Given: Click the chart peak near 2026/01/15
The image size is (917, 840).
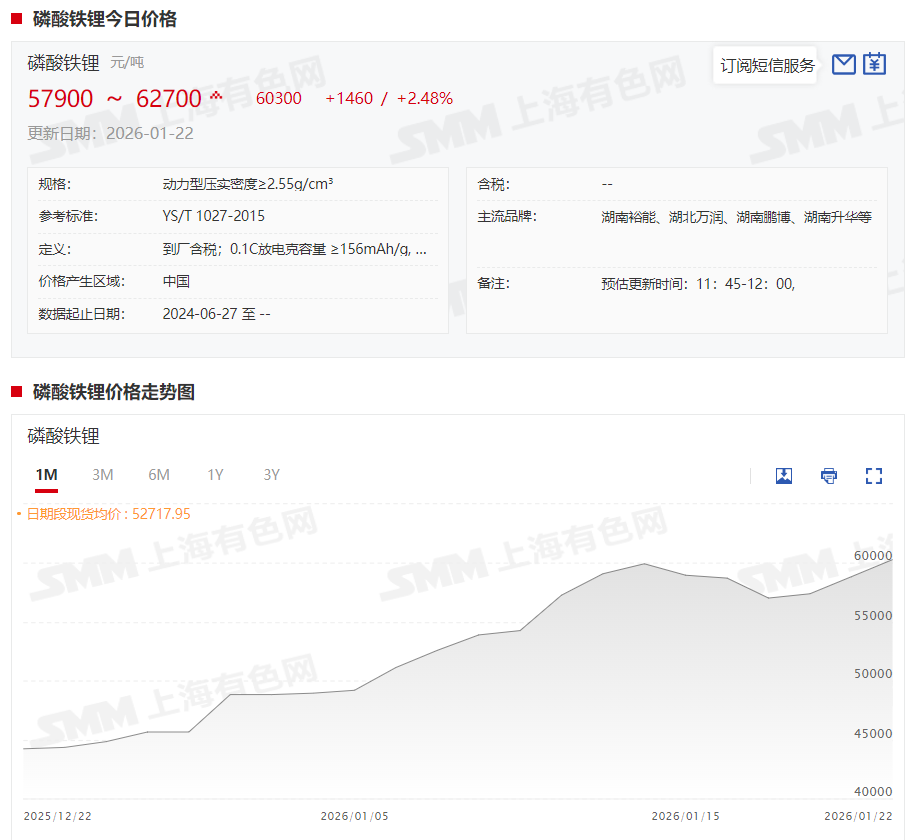Looking at the screenshot, I should coord(645,564).
